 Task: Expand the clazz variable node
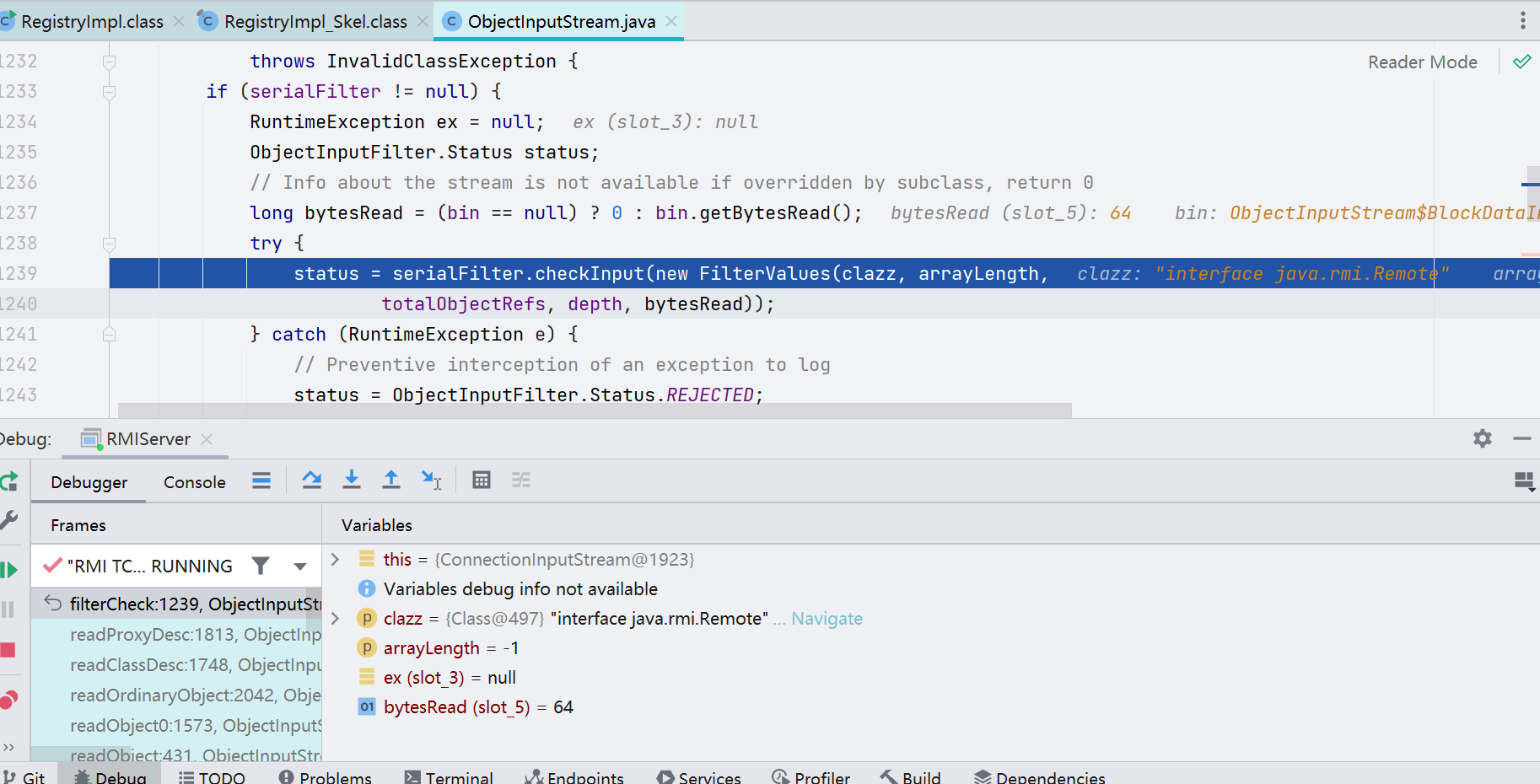pos(336,619)
